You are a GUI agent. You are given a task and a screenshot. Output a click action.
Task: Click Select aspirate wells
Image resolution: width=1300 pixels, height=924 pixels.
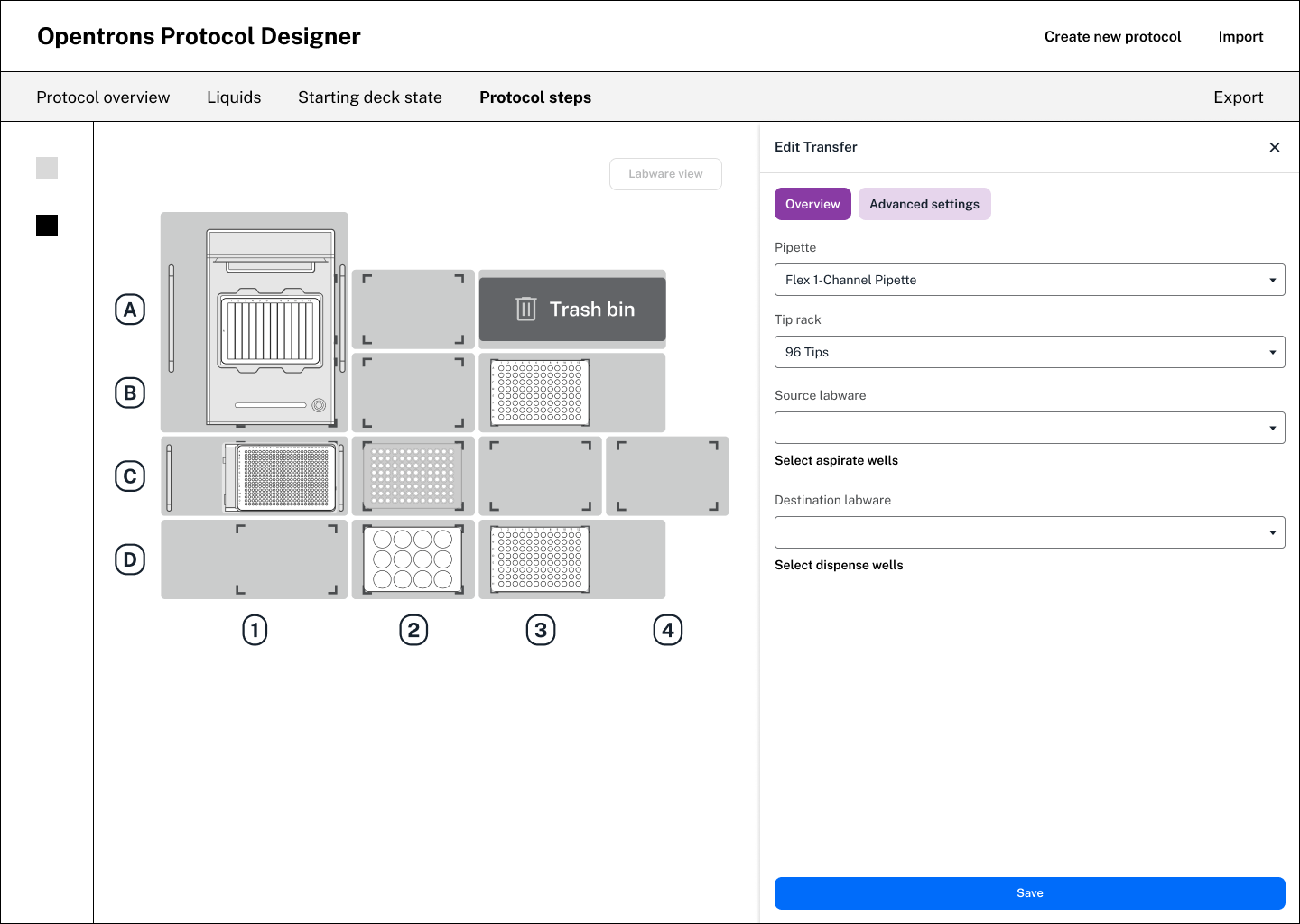[836, 460]
